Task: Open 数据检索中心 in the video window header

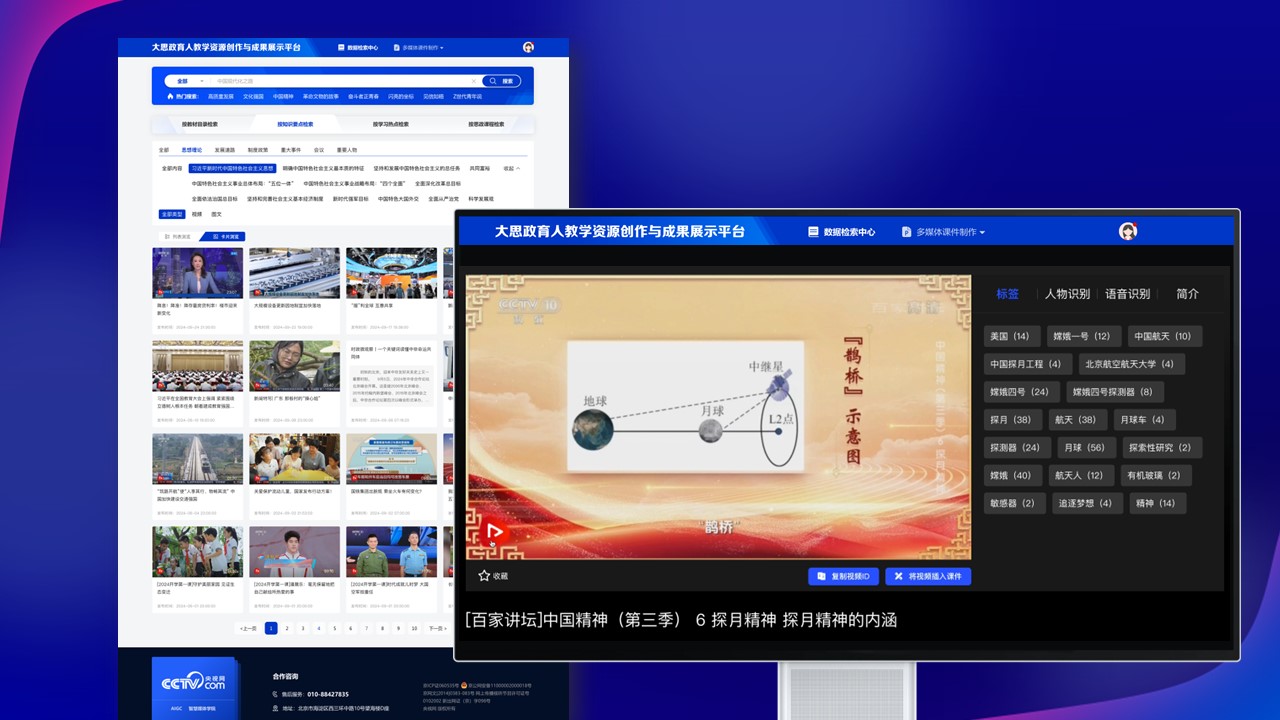Action: (841, 232)
